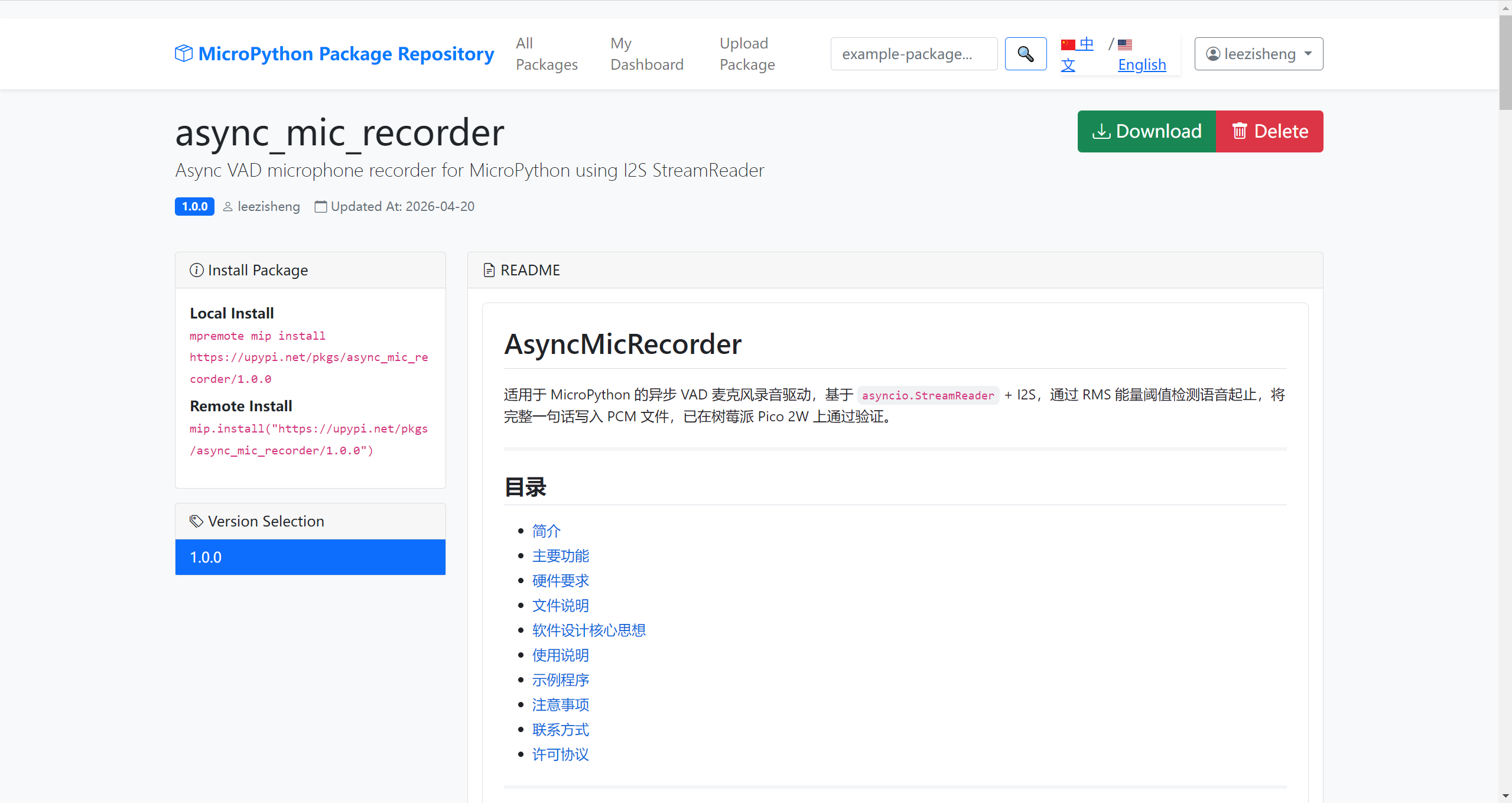Click the US flag language icon
The height and width of the screenshot is (803, 1512).
coord(1125,44)
